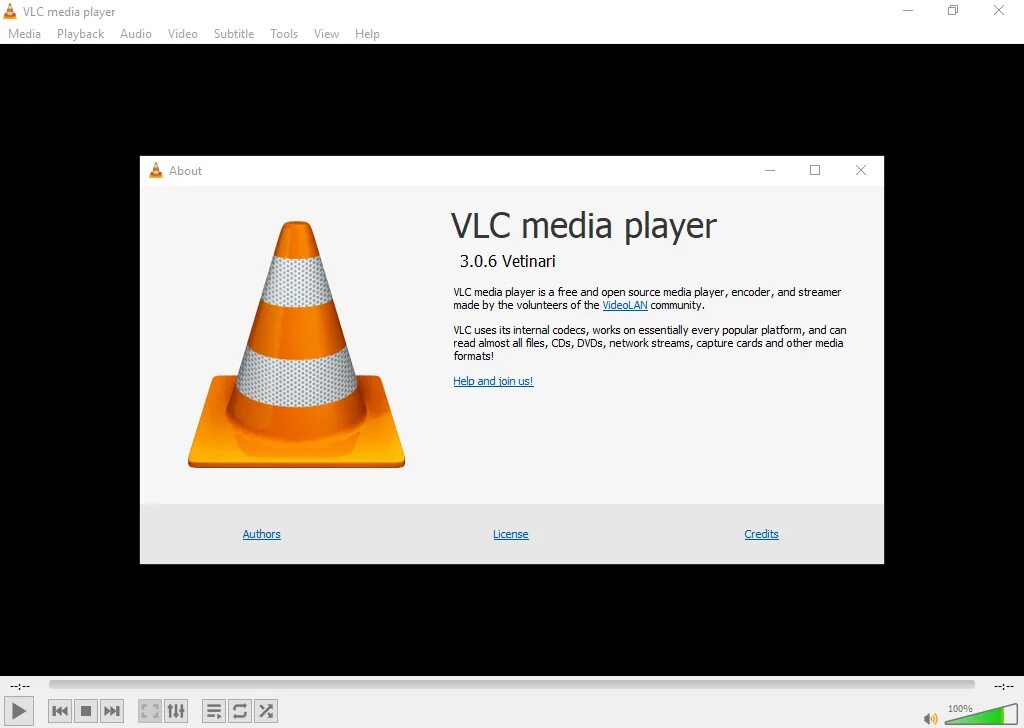This screenshot has width=1024, height=728.
Task: Toggle fullscreen video mode icon
Action: [150, 711]
